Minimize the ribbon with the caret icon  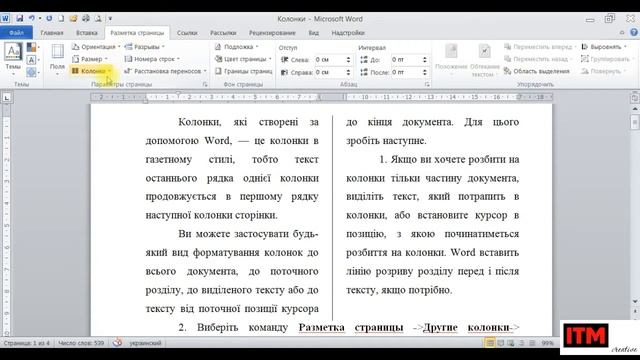click(x=622, y=33)
